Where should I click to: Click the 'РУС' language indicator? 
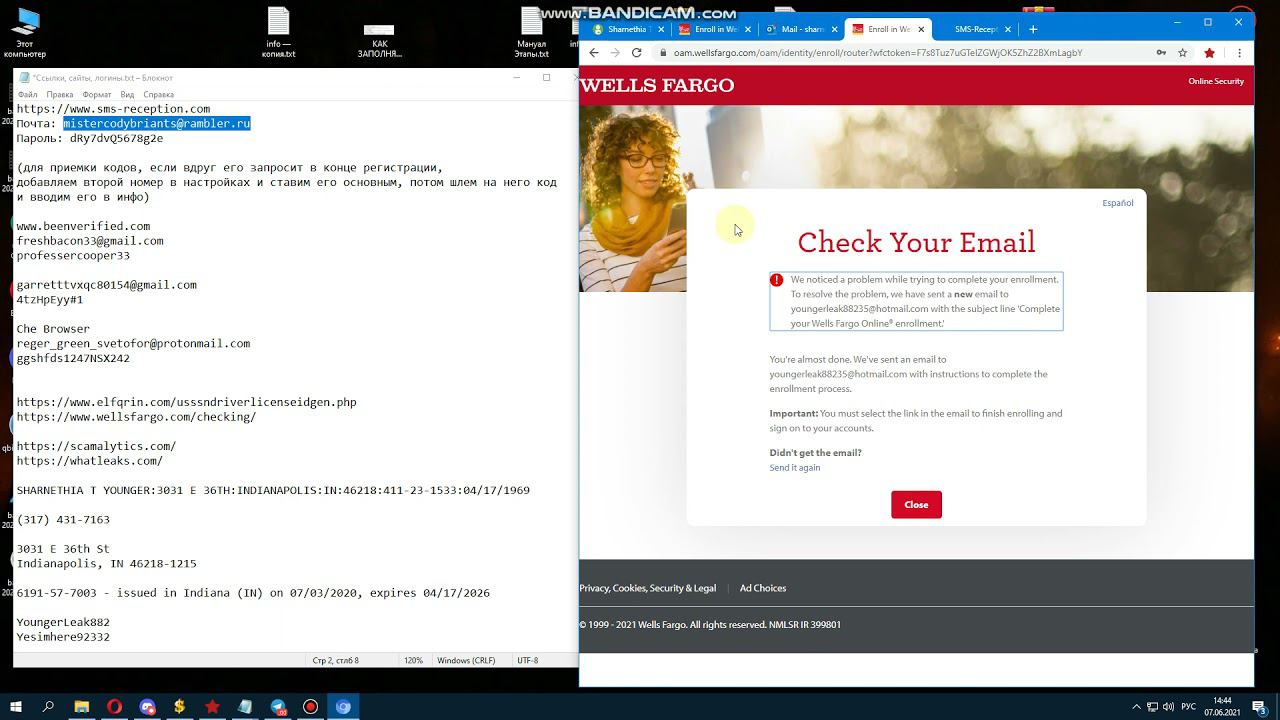[x=1189, y=707]
